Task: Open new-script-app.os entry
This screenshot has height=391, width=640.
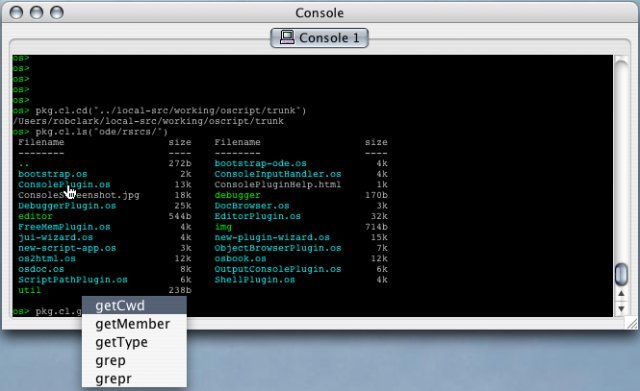Action: [67, 248]
